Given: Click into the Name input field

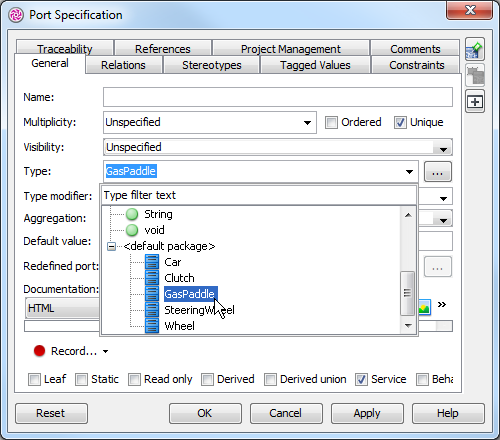Looking at the screenshot, I should pyautogui.click(x=278, y=97).
